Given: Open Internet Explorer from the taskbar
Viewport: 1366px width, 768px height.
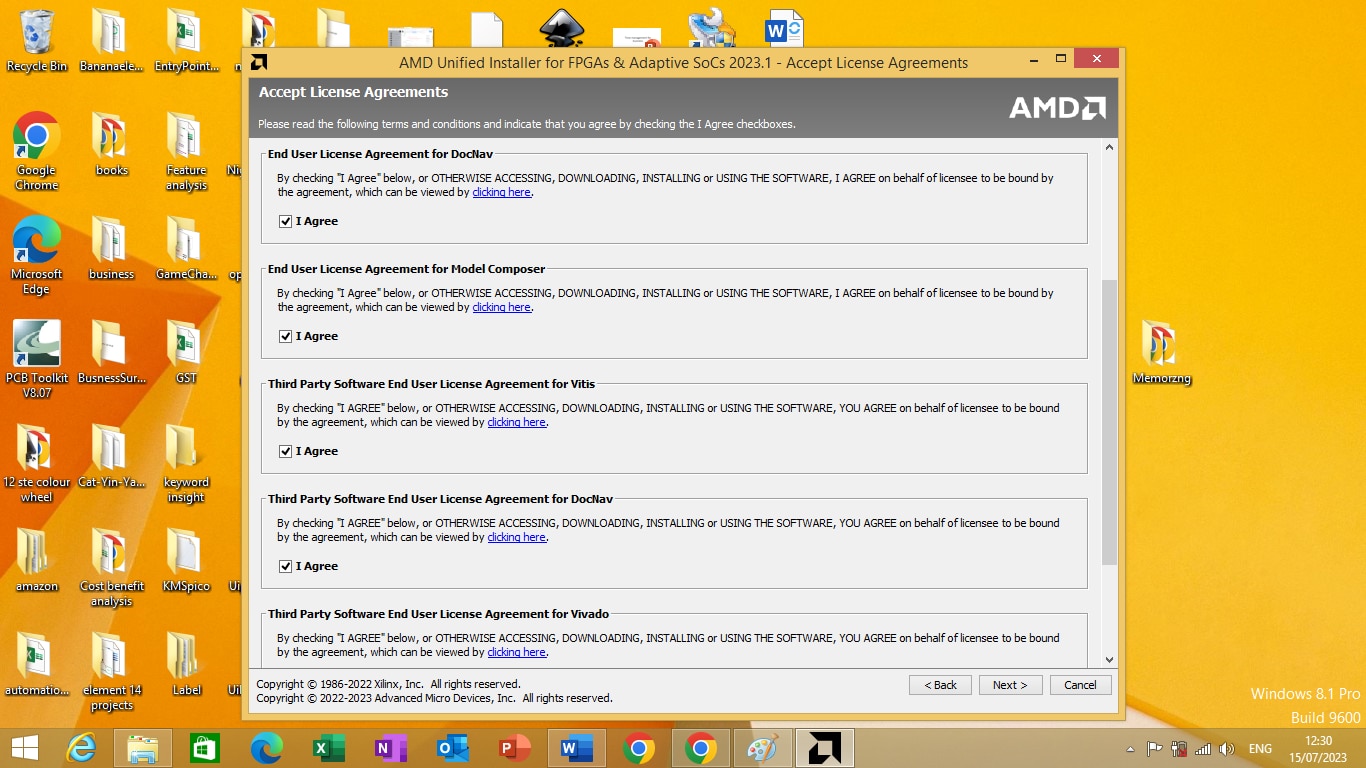Looking at the screenshot, I should point(82,748).
